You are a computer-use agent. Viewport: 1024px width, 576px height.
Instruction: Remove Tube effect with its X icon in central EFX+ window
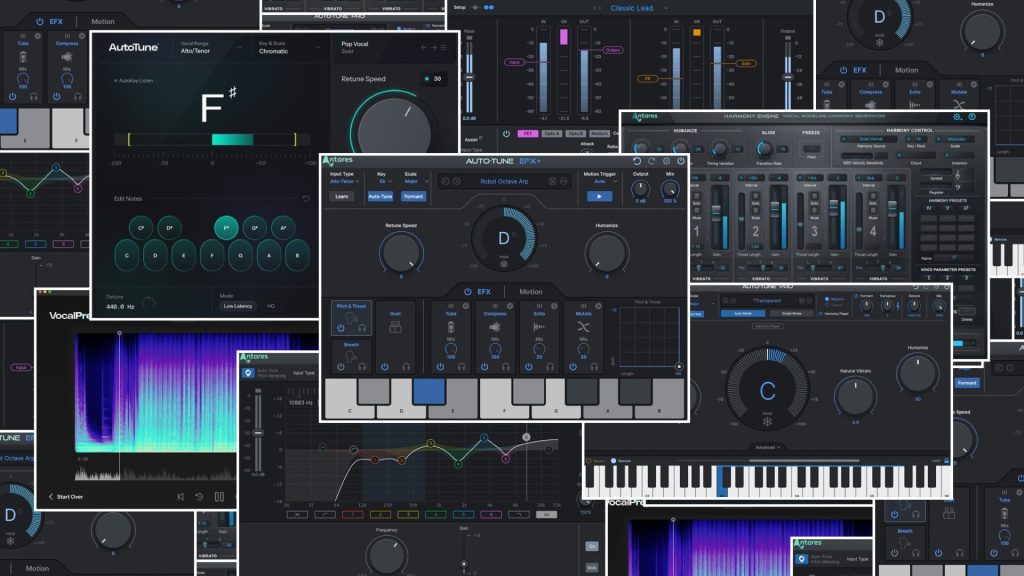point(466,306)
